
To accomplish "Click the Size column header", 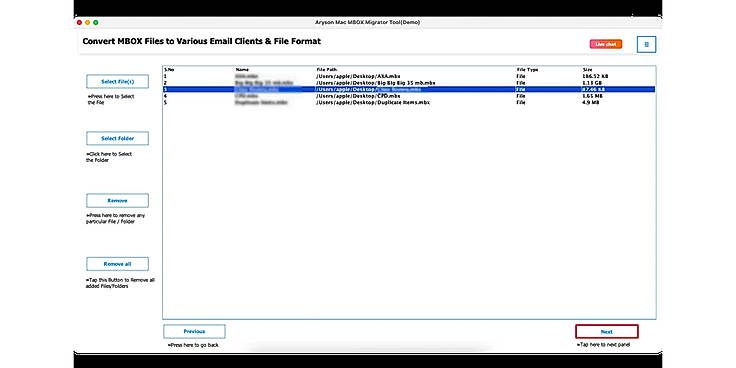I will [x=587, y=69].
